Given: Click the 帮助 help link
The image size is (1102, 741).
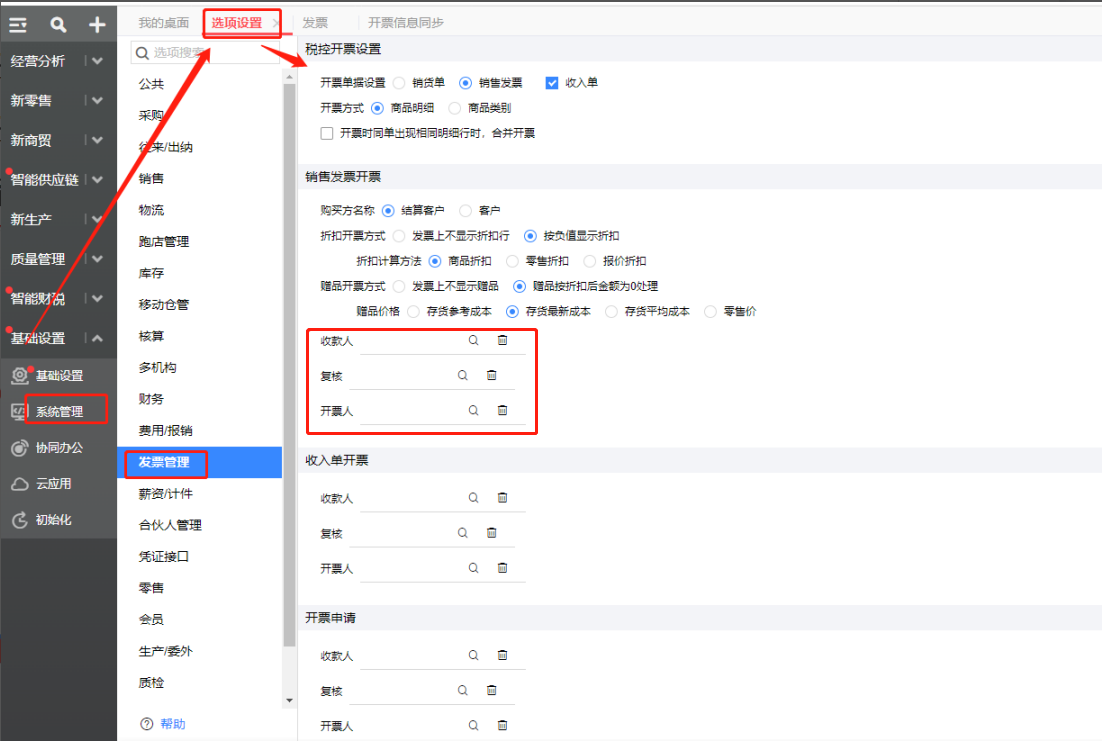Looking at the screenshot, I should point(172,724).
